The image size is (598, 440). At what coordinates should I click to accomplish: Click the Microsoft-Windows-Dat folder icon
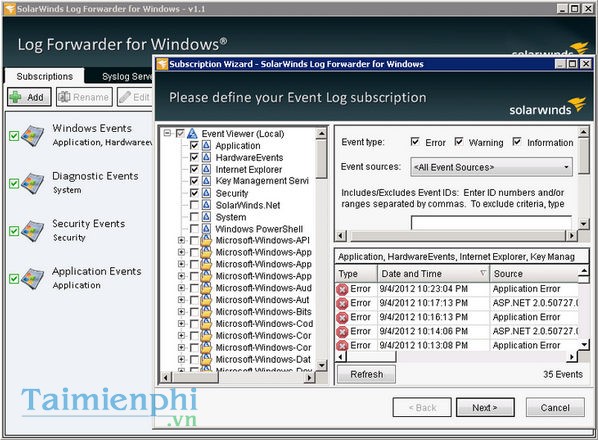click(206, 359)
